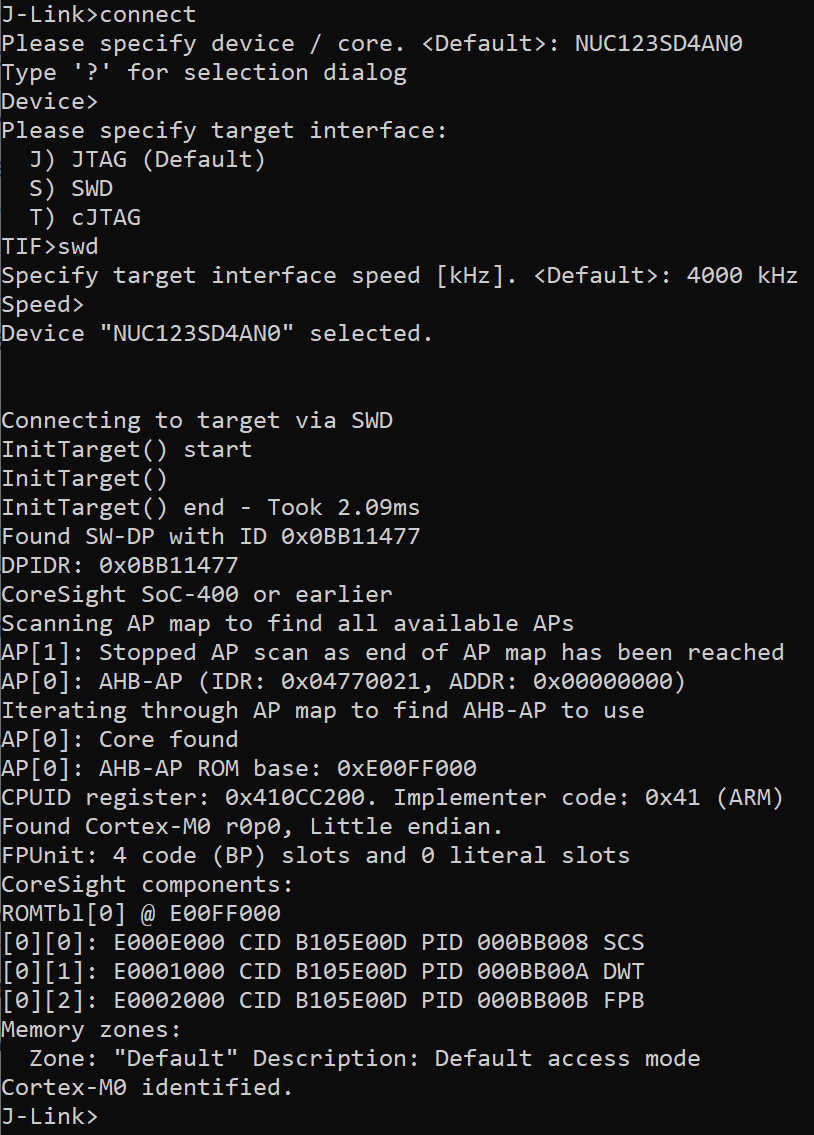Click the typed 'swd' after TIF>

[x=78, y=247]
